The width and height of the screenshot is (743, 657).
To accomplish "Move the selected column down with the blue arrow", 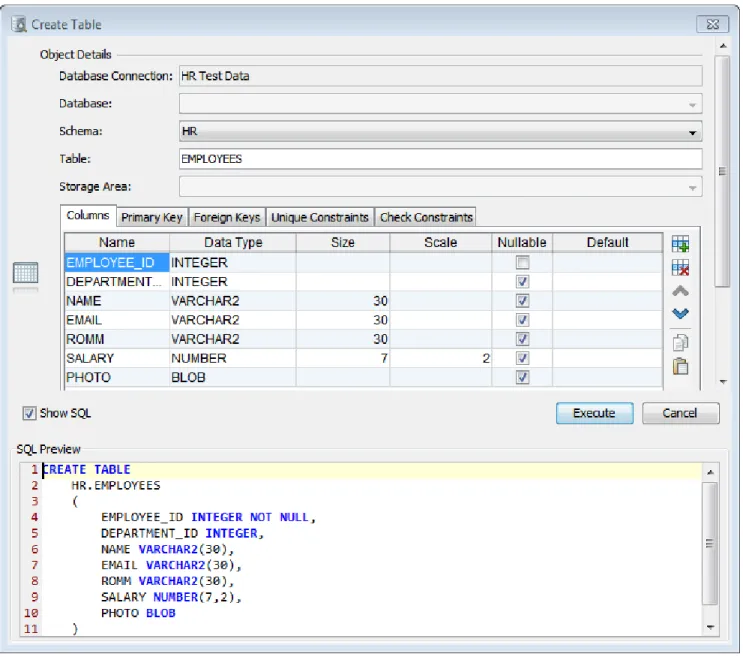I will (680, 313).
